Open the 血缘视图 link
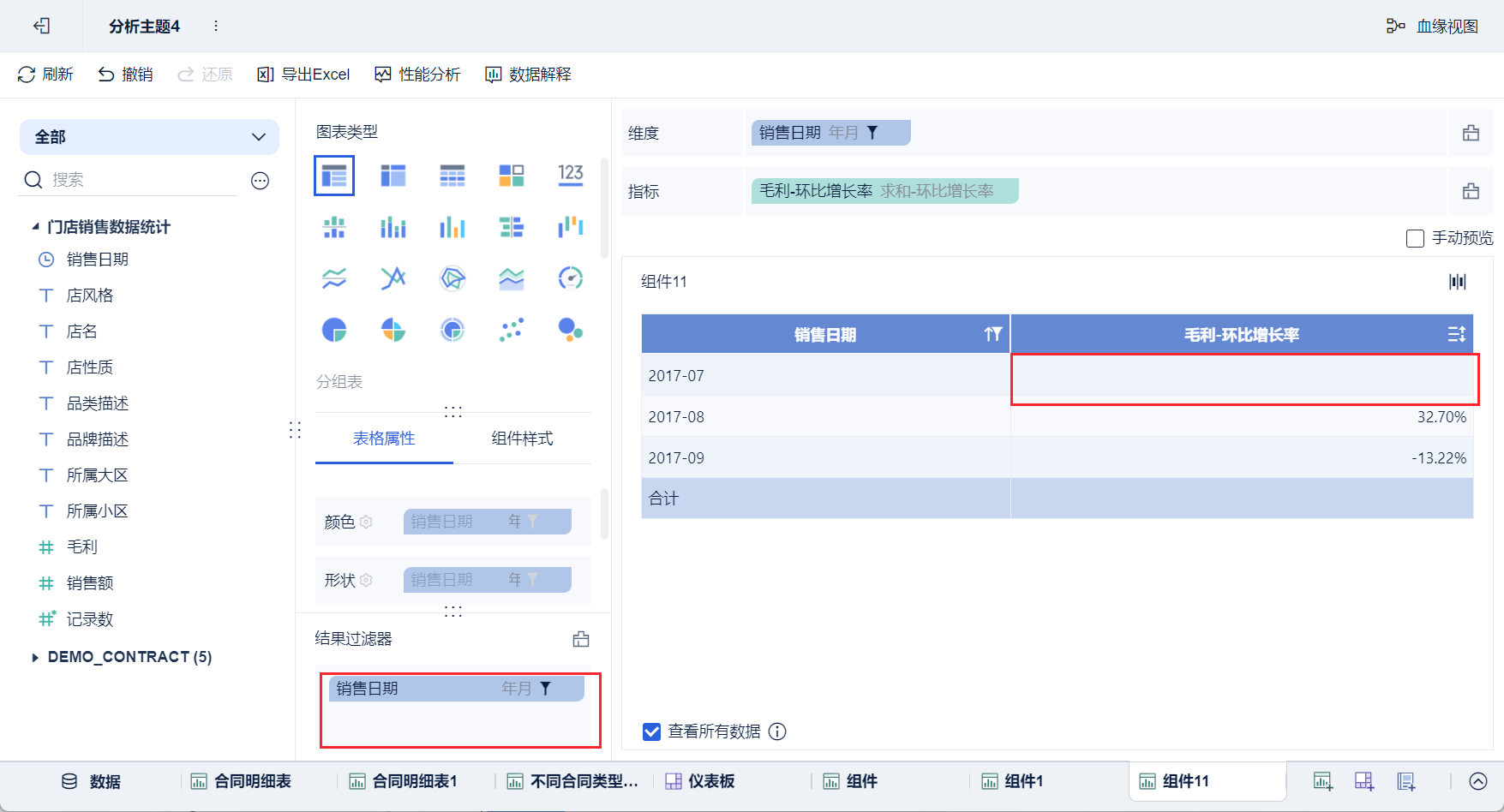The width and height of the screenshot is (1504, 812). 1432,26
